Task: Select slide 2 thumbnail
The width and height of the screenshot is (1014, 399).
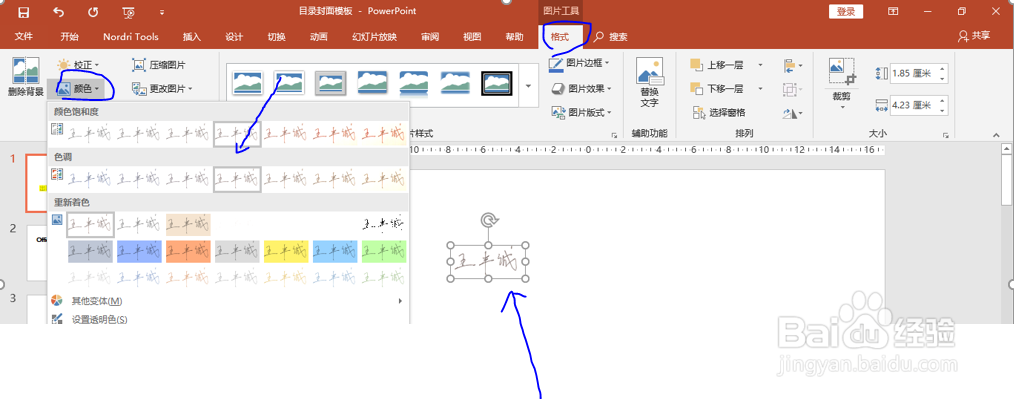Action: tap(36, 253)
